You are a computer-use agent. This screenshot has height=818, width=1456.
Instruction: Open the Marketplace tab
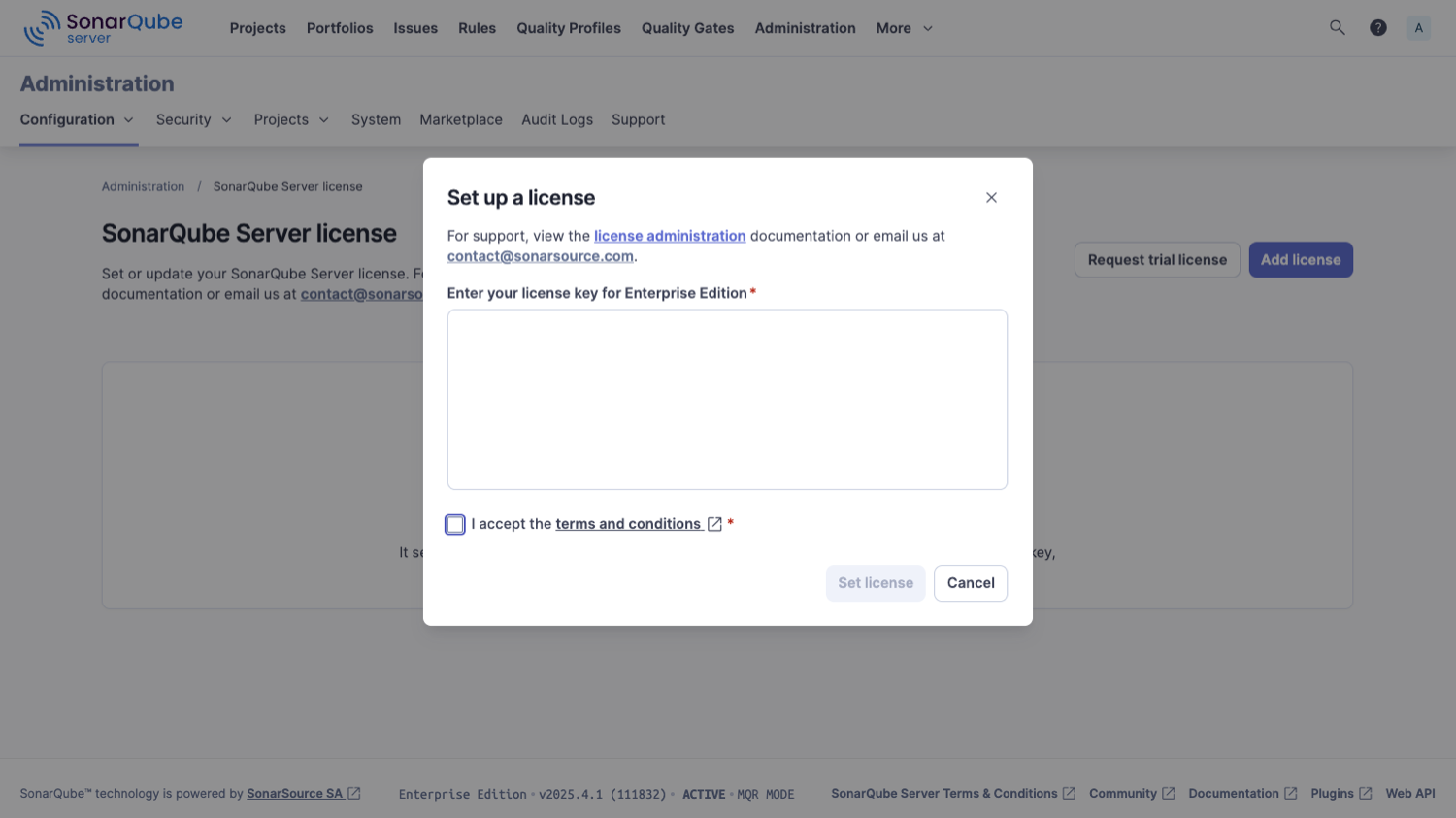coord(460,119)
